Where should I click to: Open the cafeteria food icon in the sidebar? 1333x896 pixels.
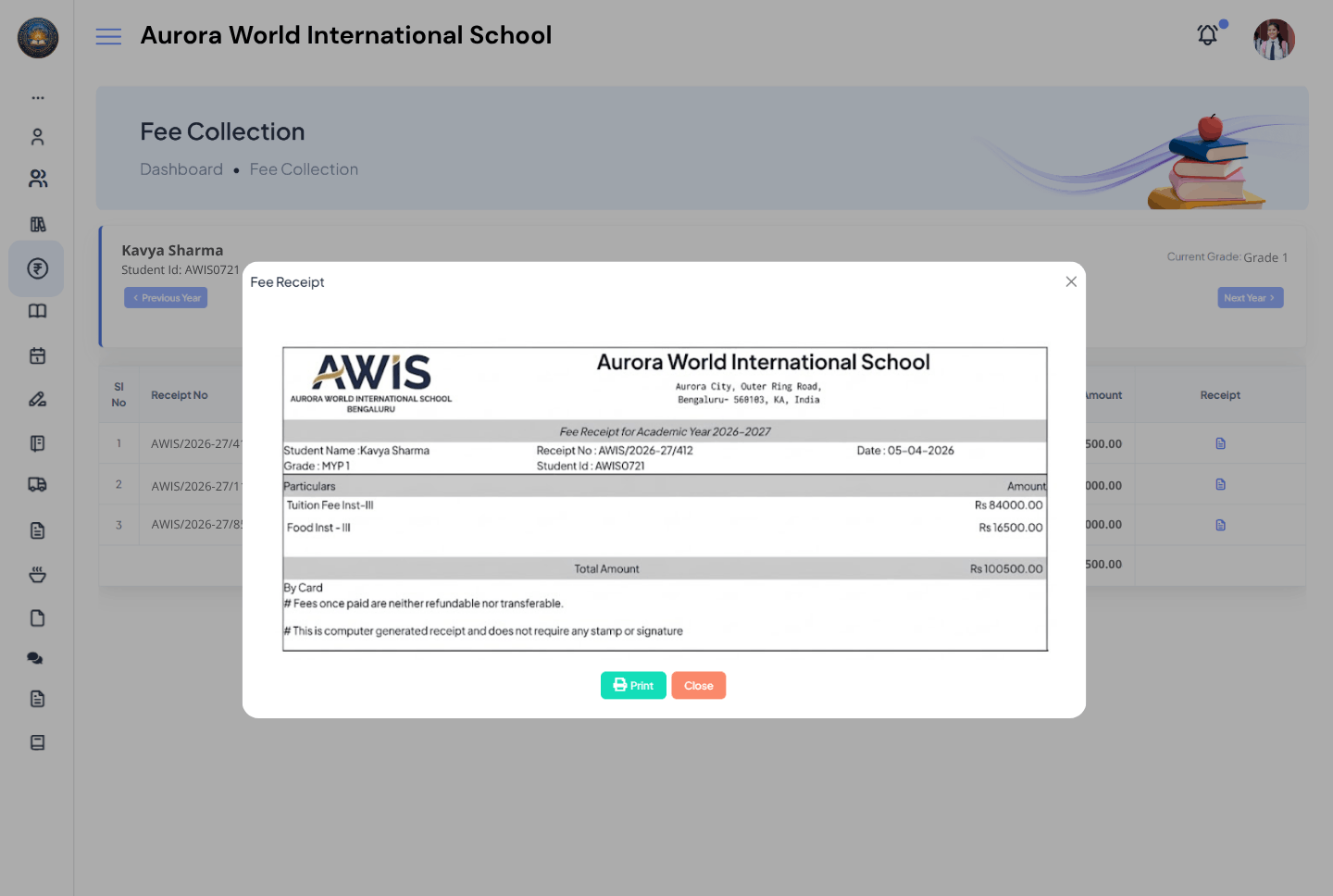[x=37, y=574]
